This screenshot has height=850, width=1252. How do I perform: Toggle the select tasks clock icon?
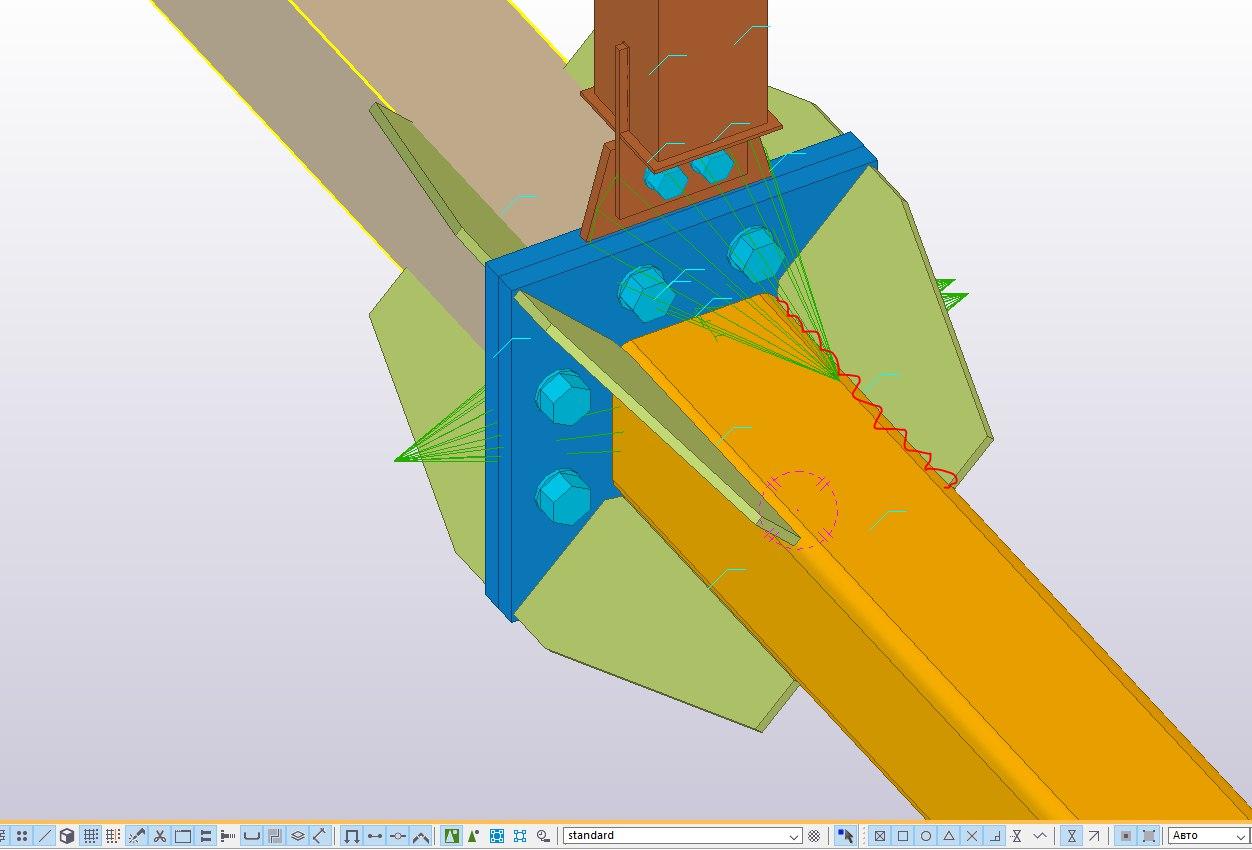(543, 836)
